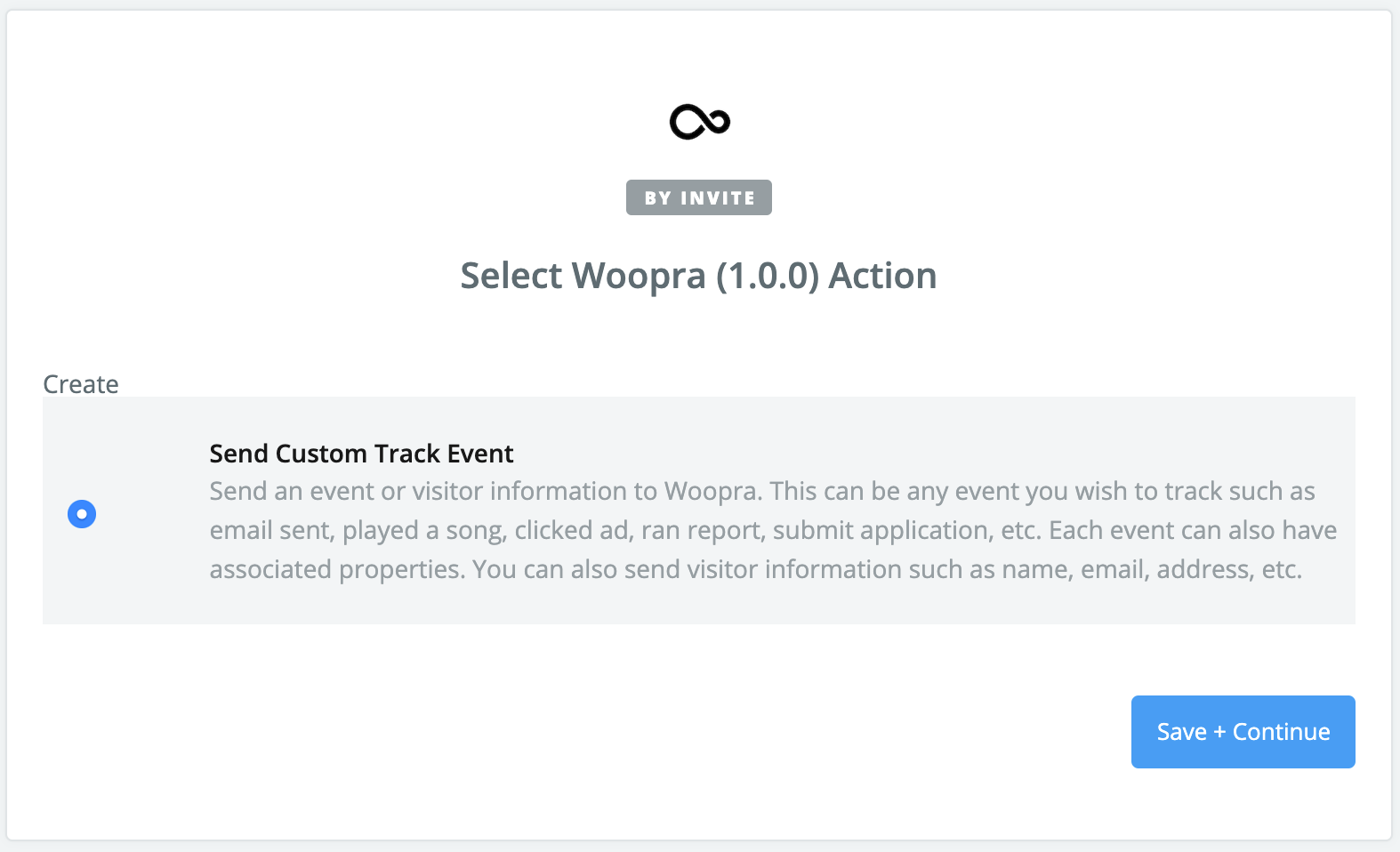Click the phrase 'associated properties'
1400x852 pixels.
point(337,569)
